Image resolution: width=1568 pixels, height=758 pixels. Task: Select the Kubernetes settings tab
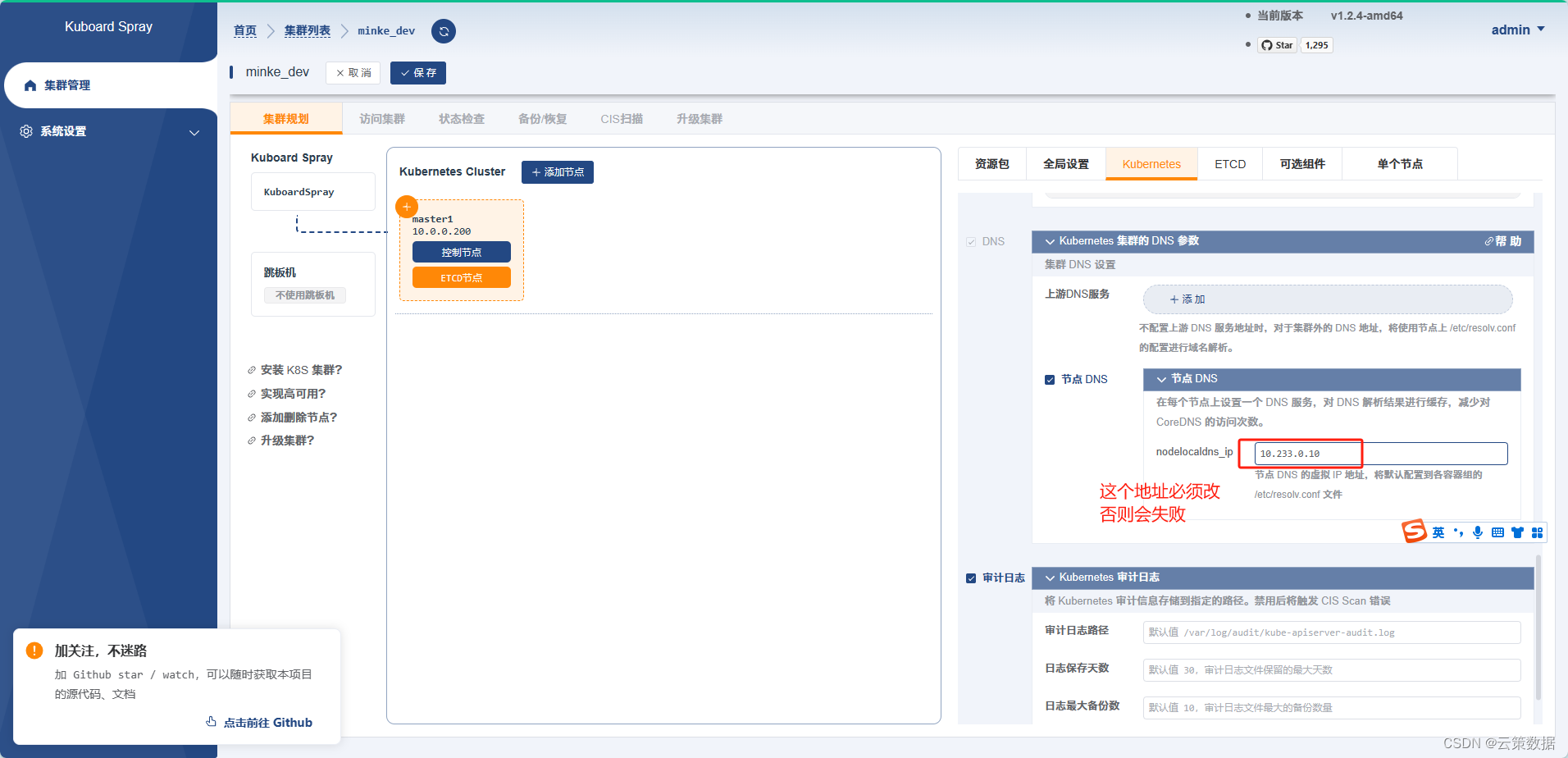(x=1151, y=164)
